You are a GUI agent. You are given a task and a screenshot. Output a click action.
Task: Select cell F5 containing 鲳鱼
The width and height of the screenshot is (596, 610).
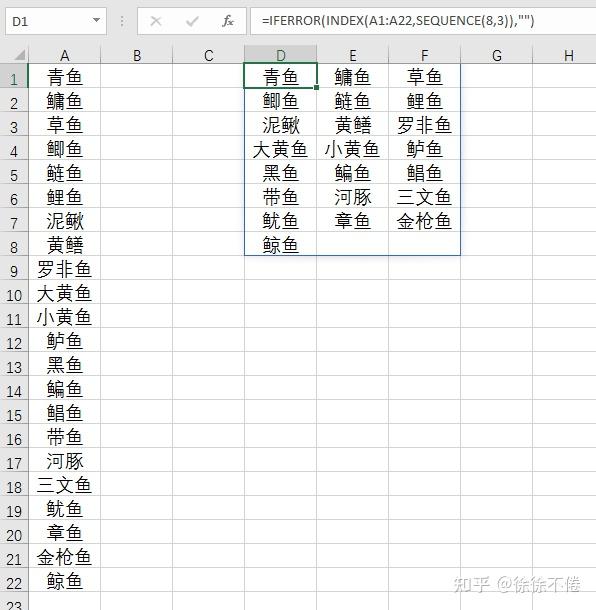tap(424, 172)
